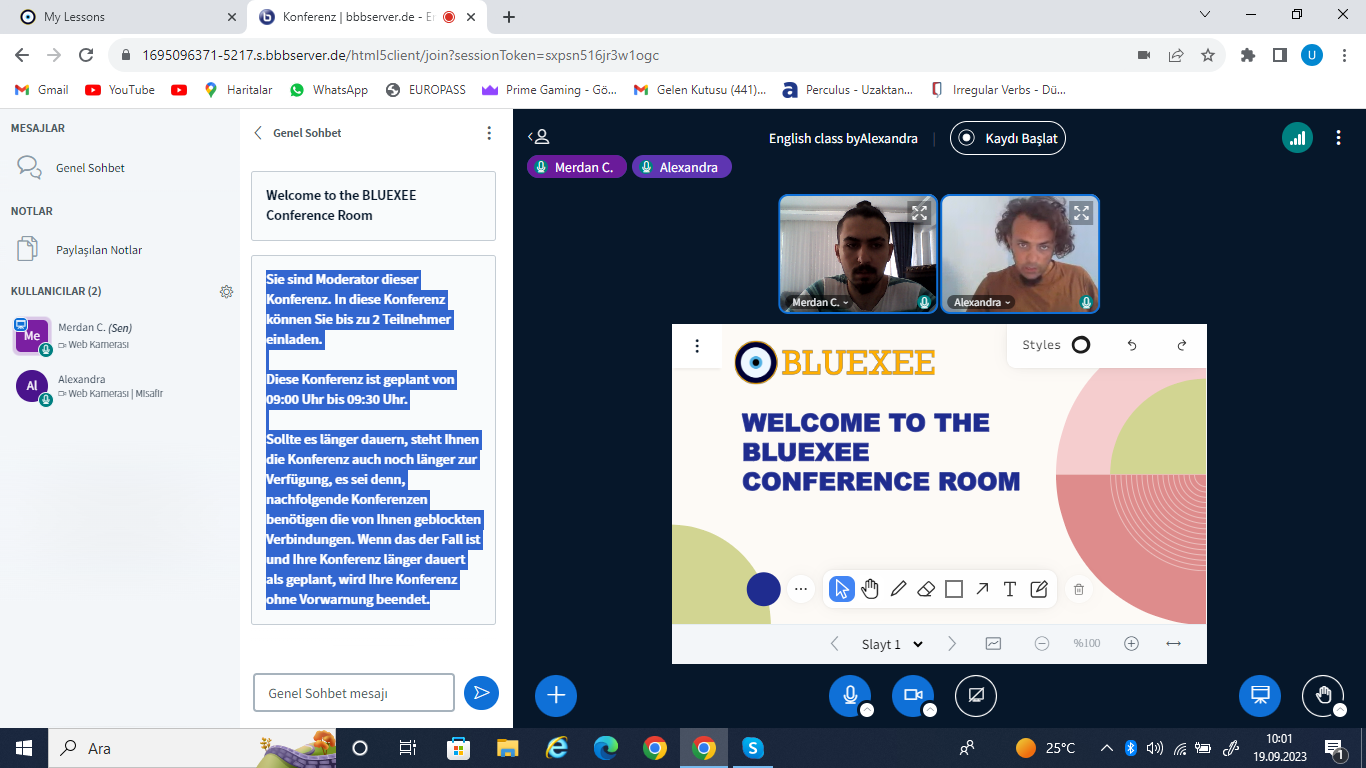
Task: Open Genel Sohbet chat options menu
Action: [x=489, y=133]
